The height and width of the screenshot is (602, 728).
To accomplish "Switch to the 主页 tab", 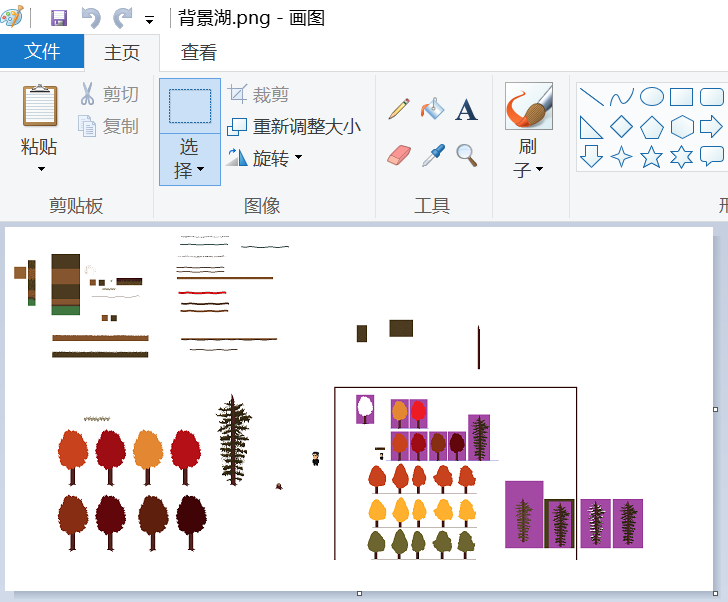I will [122, 52].
